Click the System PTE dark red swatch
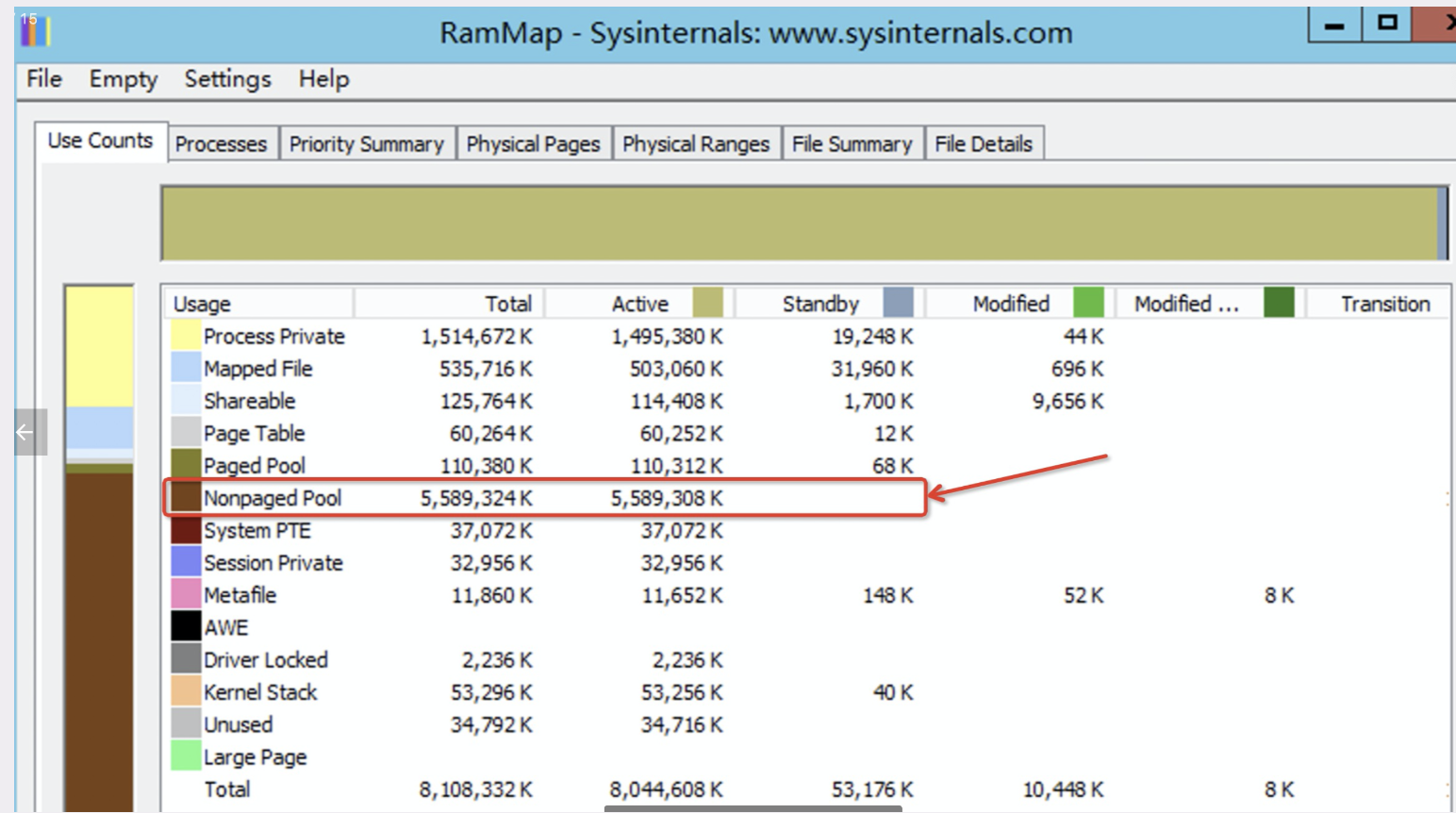This screenshot has width=1456, height=813. pyautogui.click(x=186, y=530)
